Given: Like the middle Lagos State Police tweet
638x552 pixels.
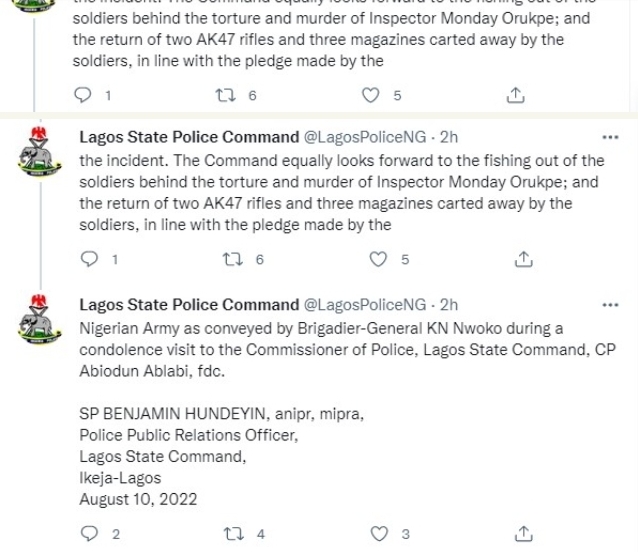Looking at the screenshot, I should pyautogui.click(x=380, y=259).
